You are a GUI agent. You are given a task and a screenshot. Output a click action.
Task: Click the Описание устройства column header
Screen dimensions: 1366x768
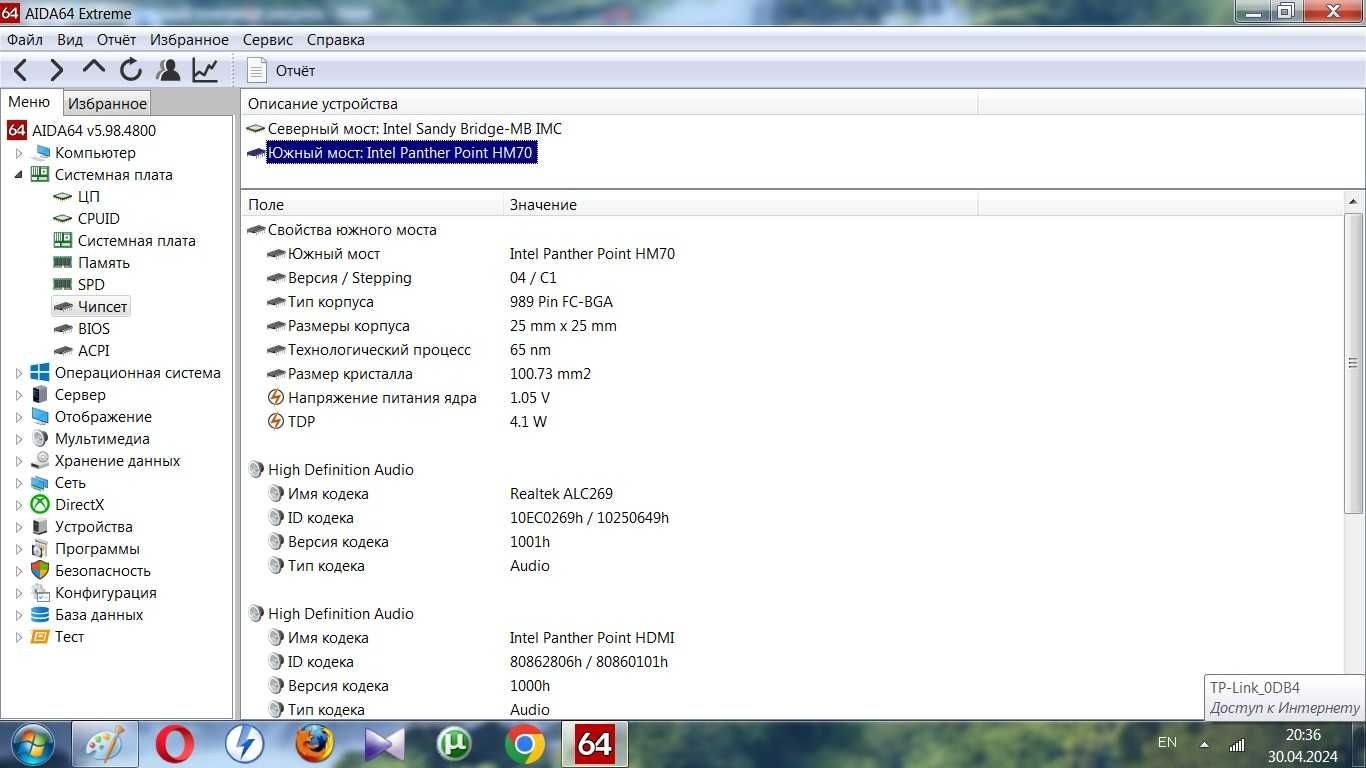609,104
